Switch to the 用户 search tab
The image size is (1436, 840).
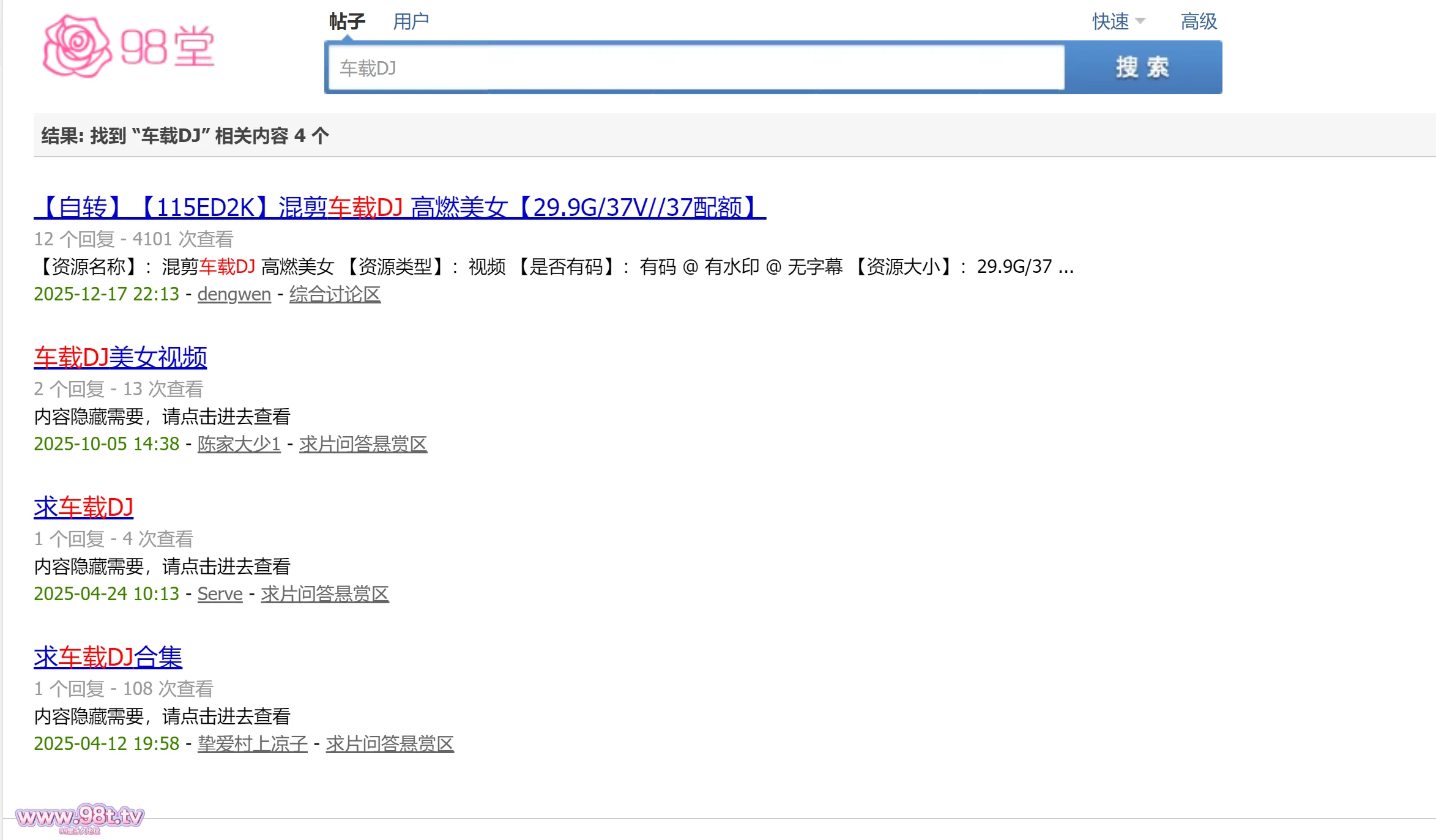pos(411,21)
